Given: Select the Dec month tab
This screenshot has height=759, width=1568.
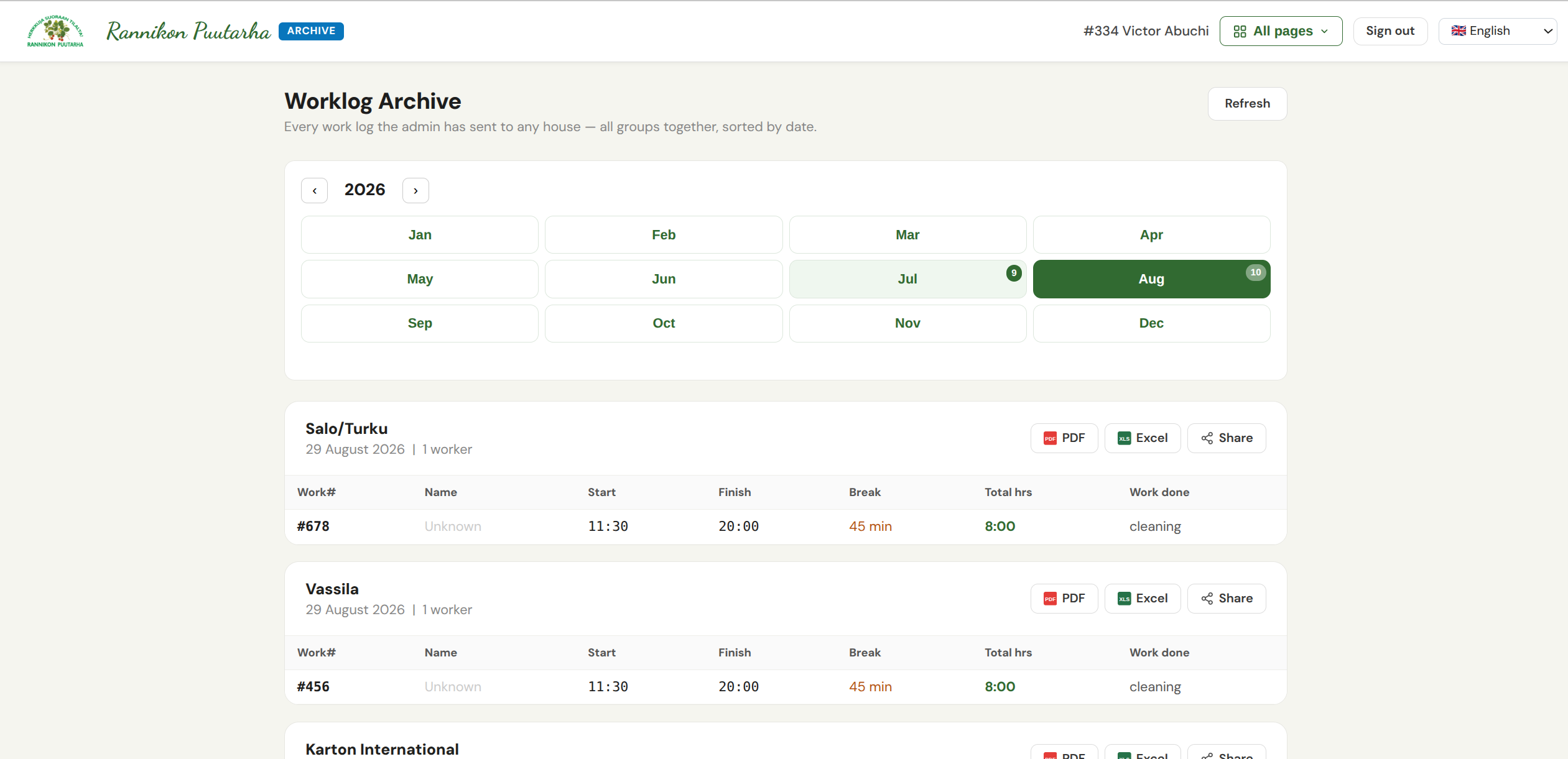Looking at the screenshot, I should (x=1151, y=323).
